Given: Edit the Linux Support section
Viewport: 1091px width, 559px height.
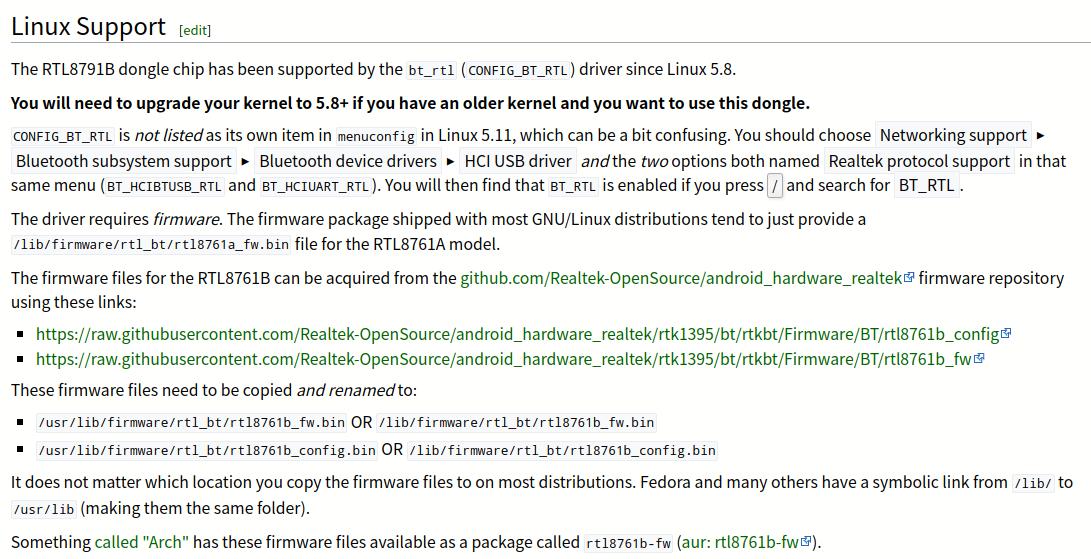Looking at the screenshot, I should [x=195, y=30].
